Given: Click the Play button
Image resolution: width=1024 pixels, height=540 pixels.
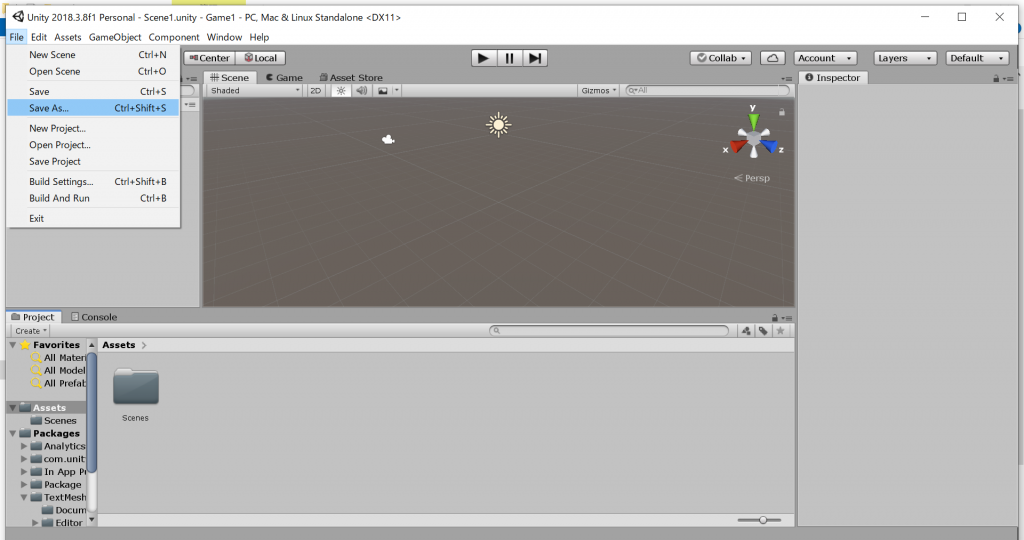Looking at the screenshot, I should click(x=484, y=58).
